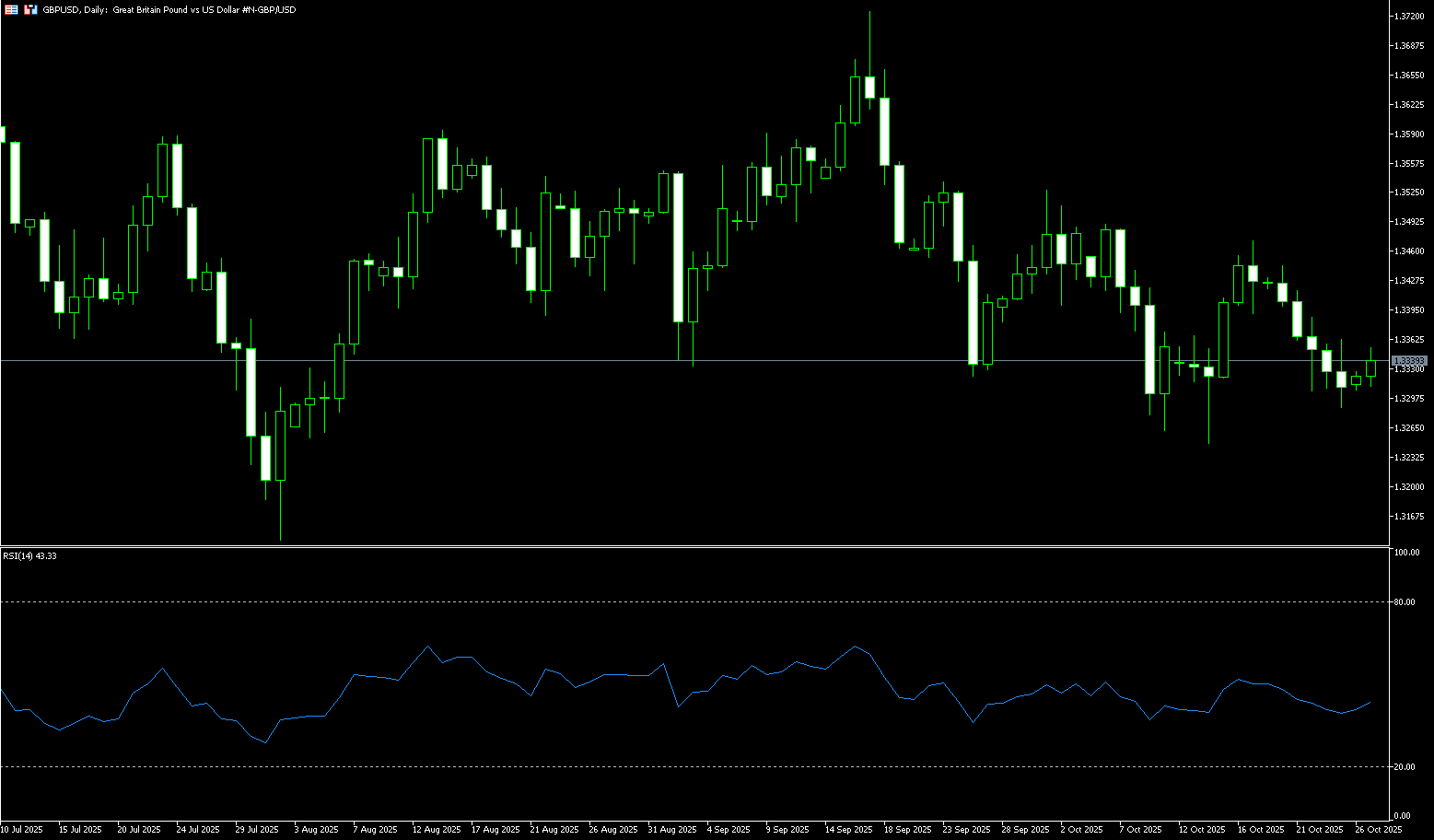Click the 1.35900 price scale label
The height and width of the screenshot is (840, 1434).
coord(1410,134)
